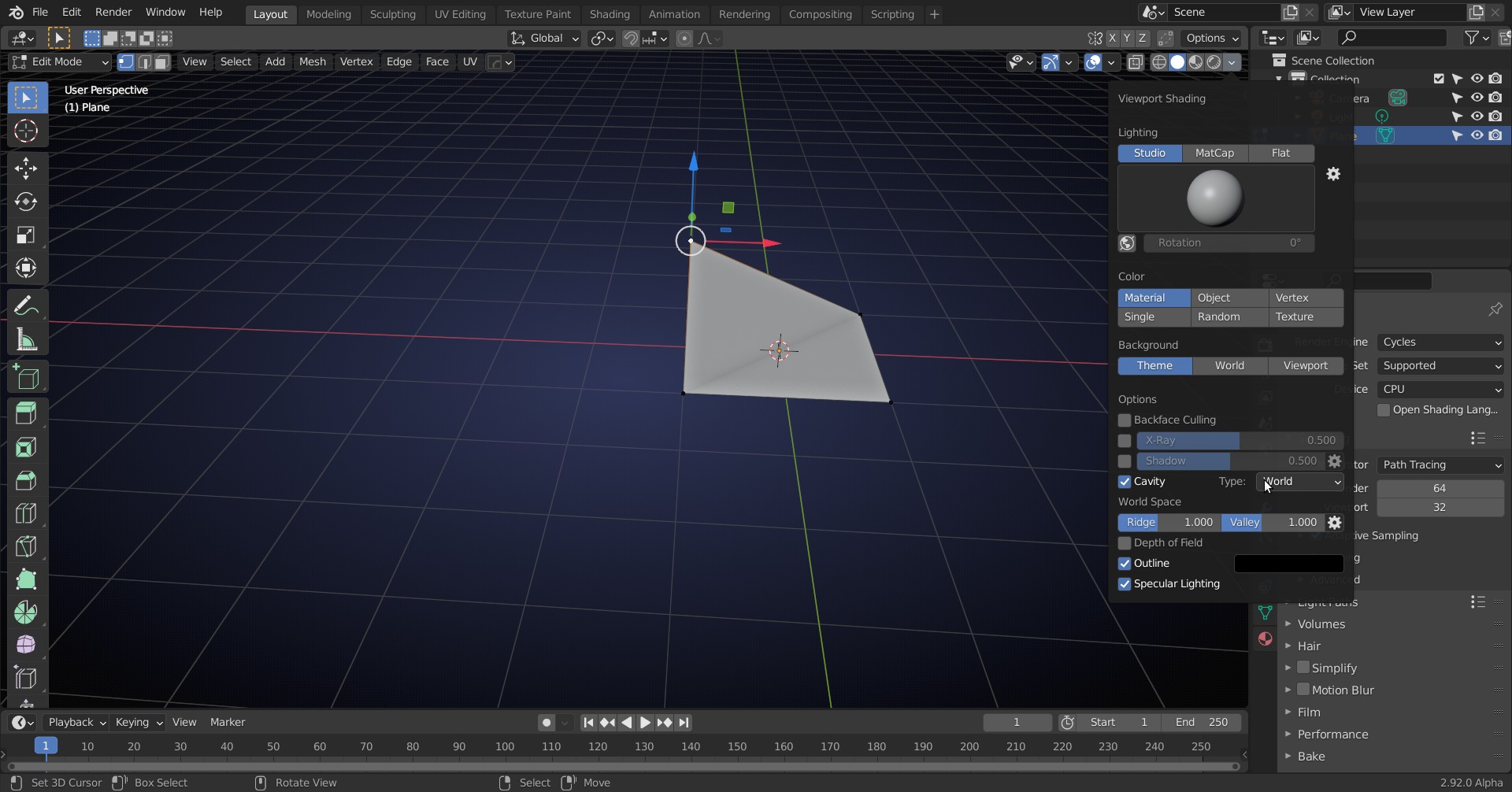The width and height of the screenshot is (1512, 792).
Task: Switch to the Shading workspace tab
Action: 610,14
